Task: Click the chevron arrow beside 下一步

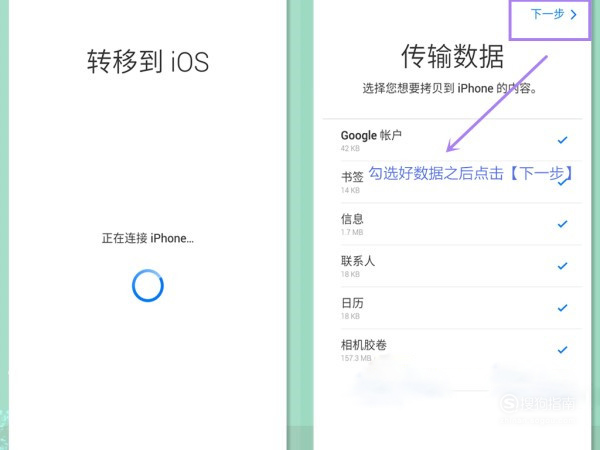Action: pos(573,15)
